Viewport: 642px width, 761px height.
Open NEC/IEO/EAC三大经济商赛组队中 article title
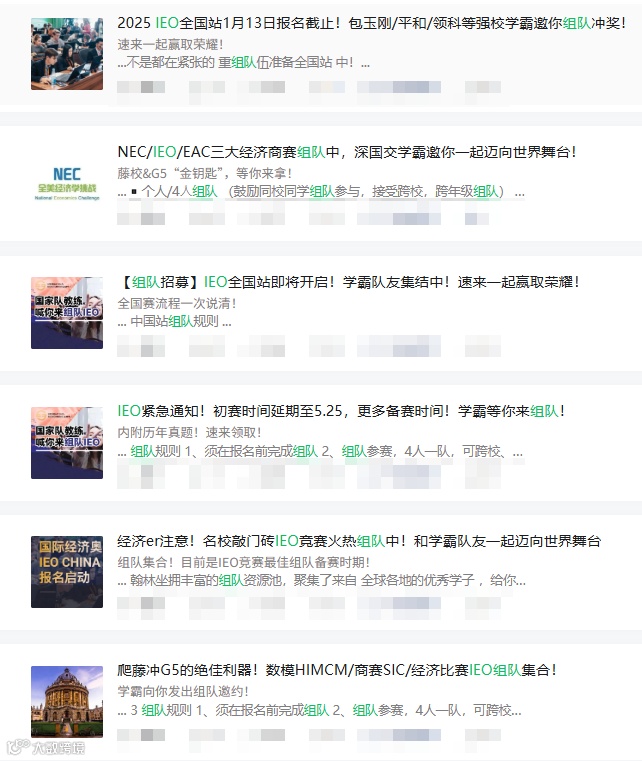tap(347, 152)
